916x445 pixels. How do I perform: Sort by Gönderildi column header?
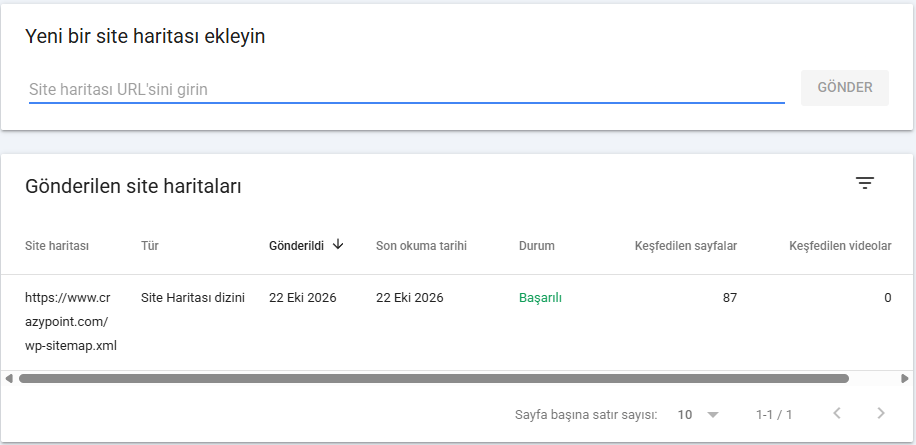pos(296,246)
